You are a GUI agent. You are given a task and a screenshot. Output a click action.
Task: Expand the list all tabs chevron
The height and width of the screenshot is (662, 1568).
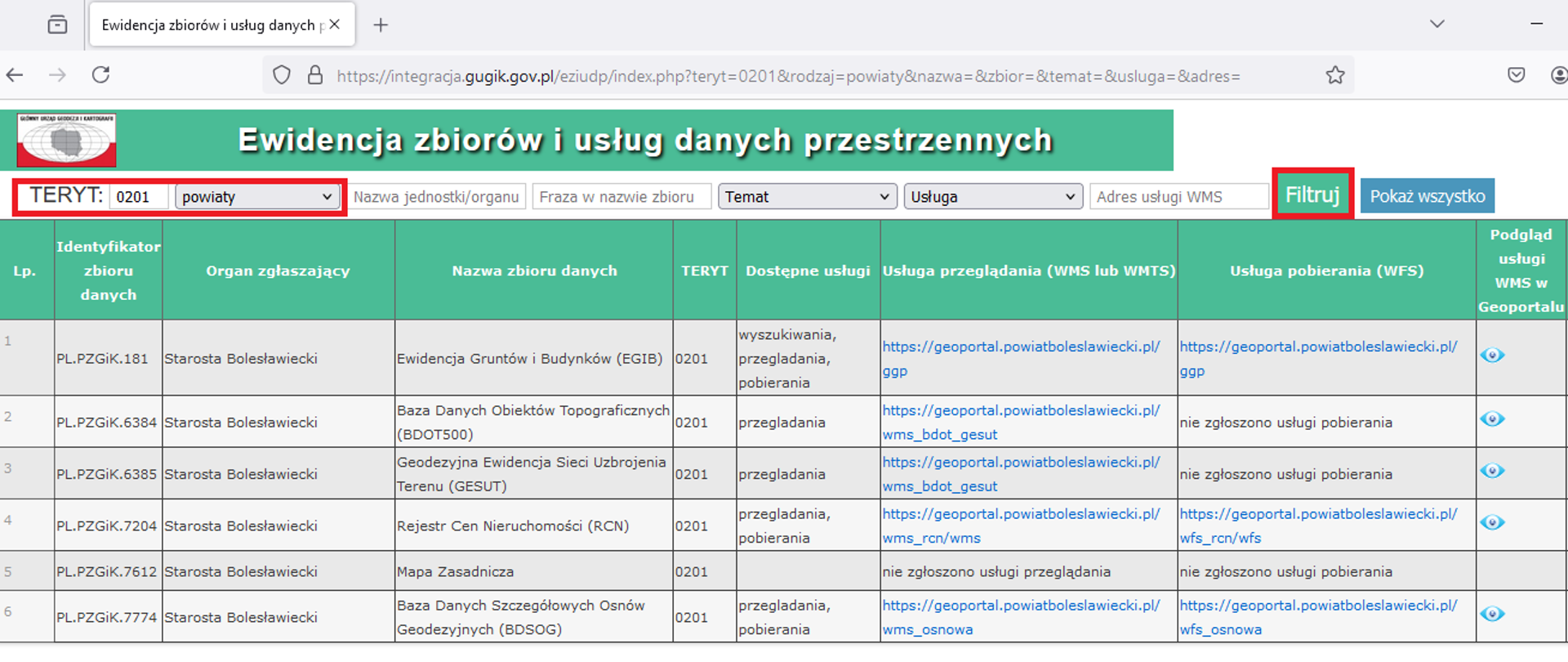(1437, 24)
